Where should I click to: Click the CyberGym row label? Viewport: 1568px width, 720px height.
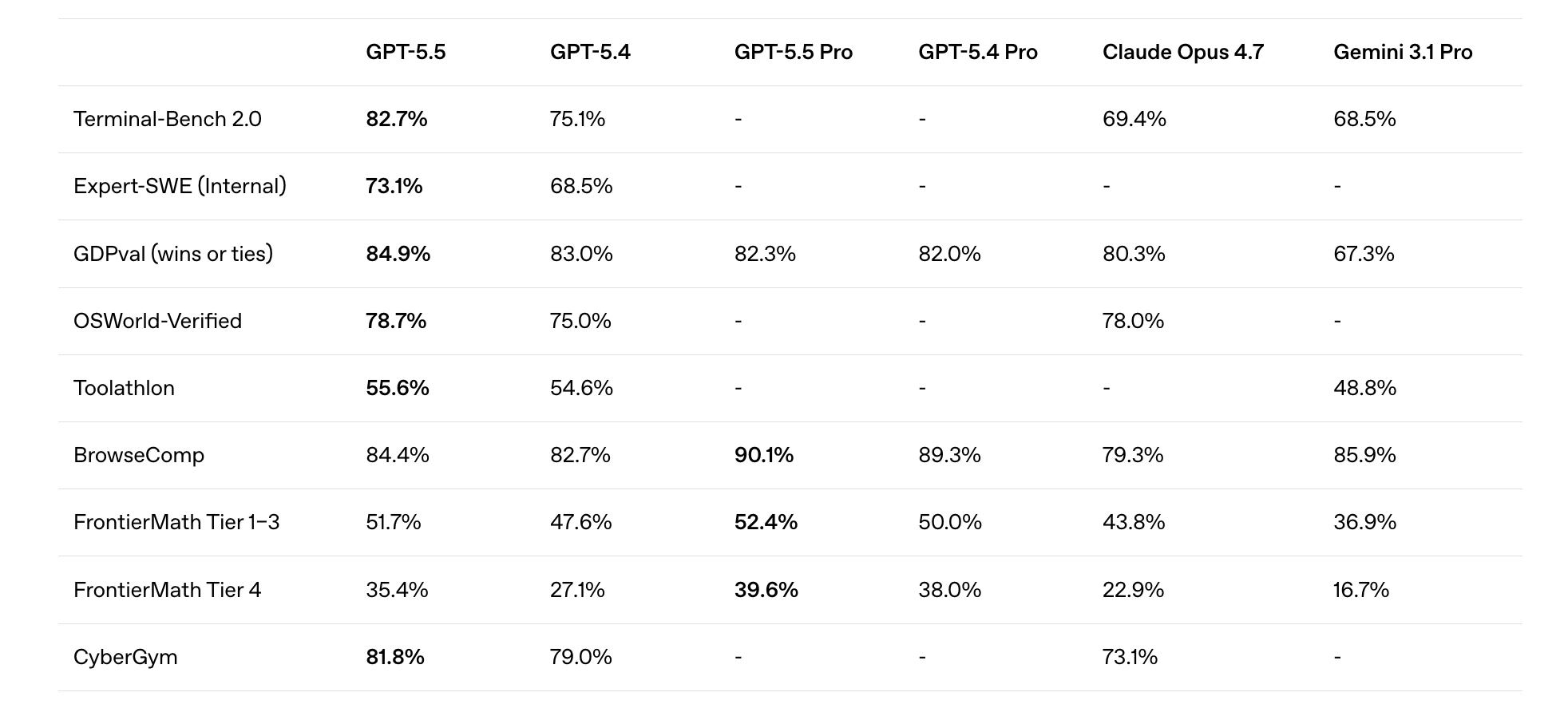pos(125,657)
